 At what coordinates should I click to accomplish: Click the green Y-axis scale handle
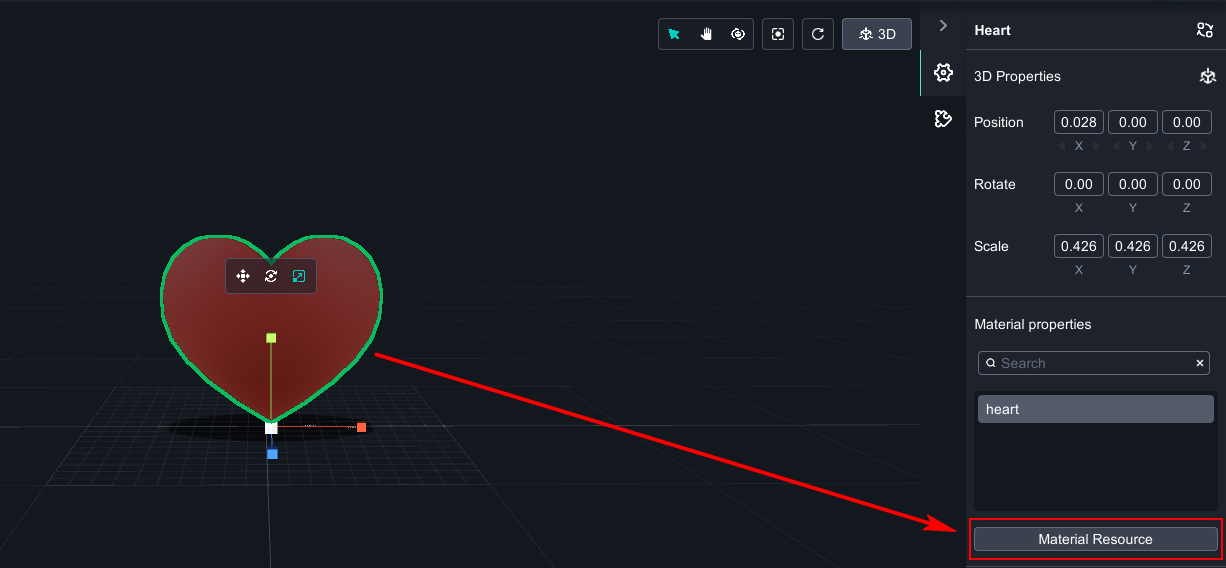point(271,338)
